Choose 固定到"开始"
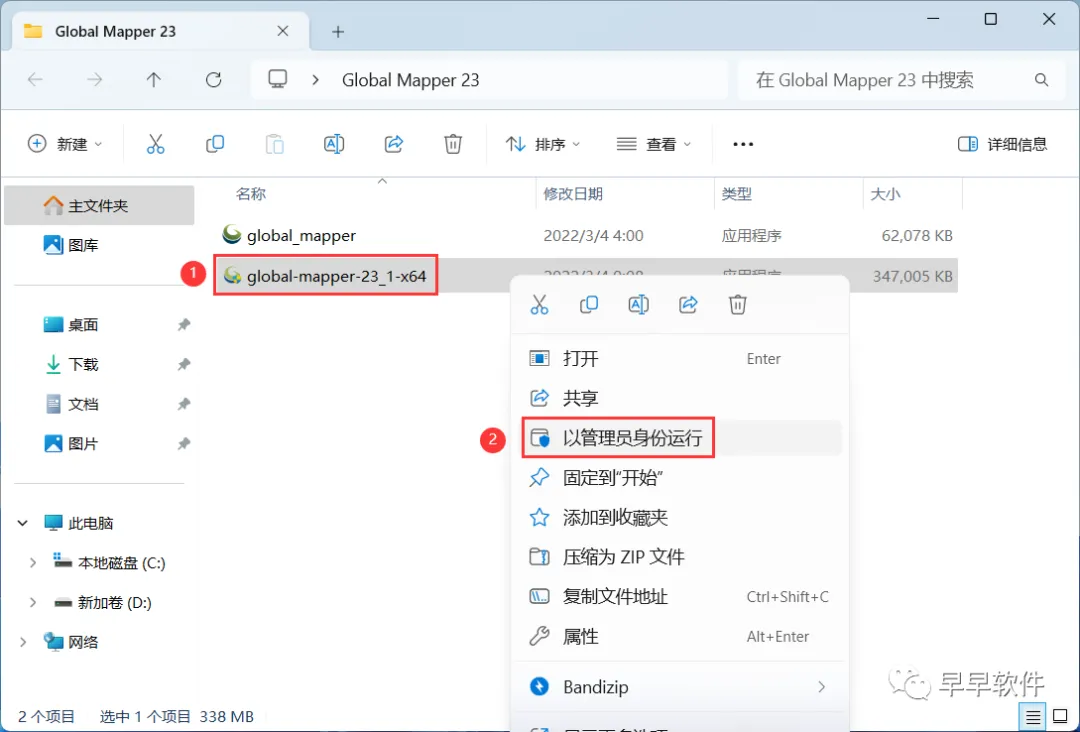The height and width of the screenshot is (732, 1080). click(x=680, y=478)
